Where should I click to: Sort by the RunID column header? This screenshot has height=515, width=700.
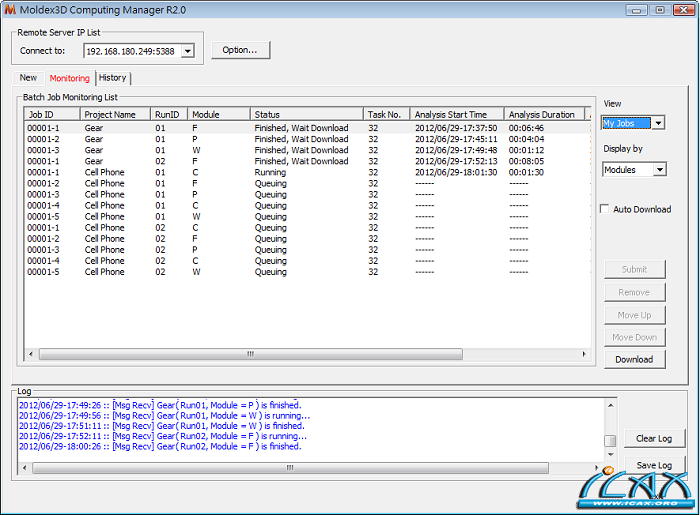pyautogui.click(x=169, y=114)
